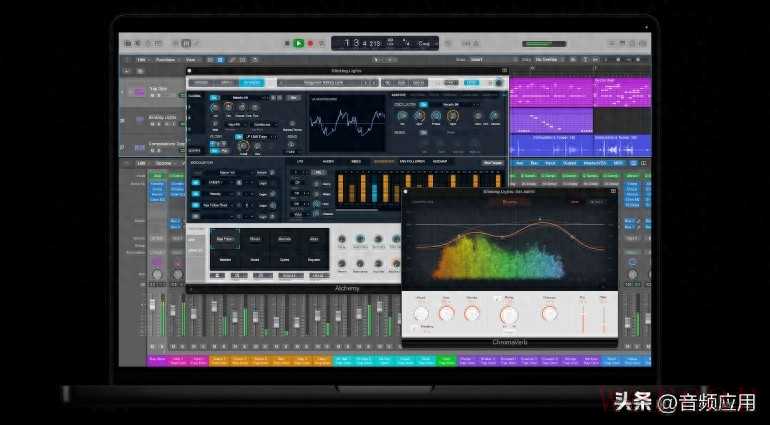This screenshot has width=770, height=425.
Task: Switch to the LFO modulation tab
Action: [x=299, y=160]
